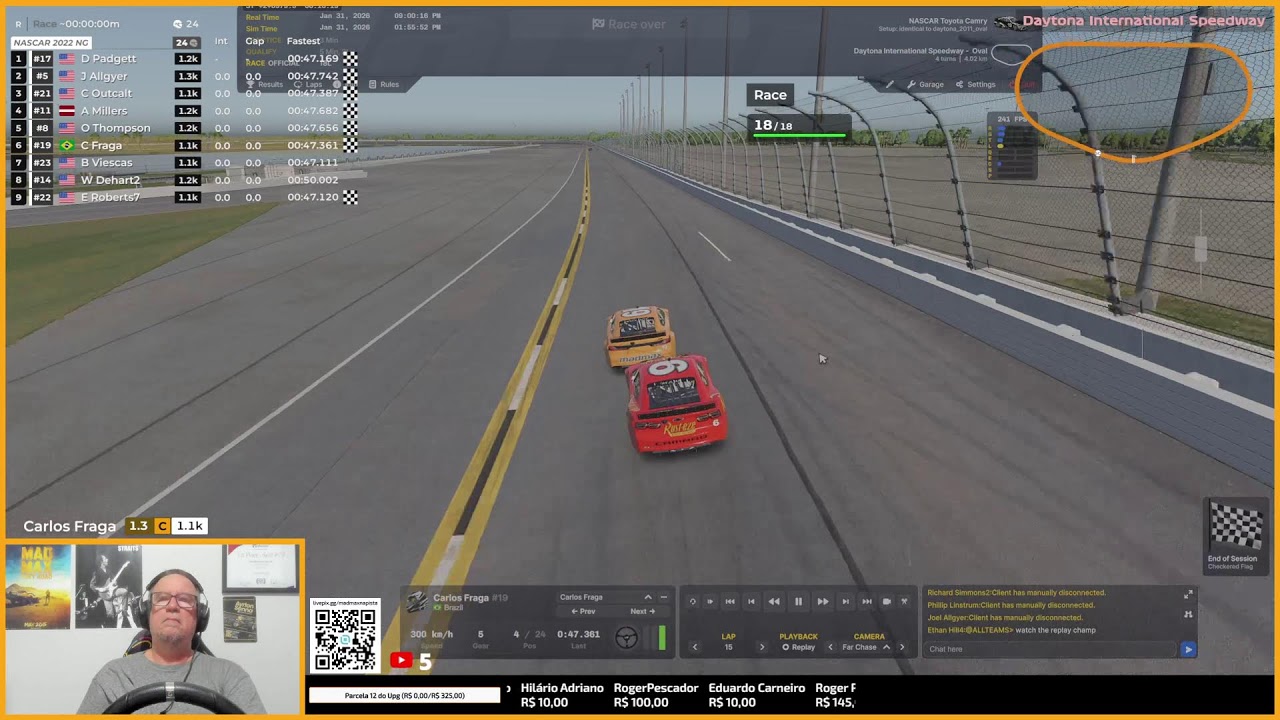The height and width of the screenshot is (720, 1280).
Task: Click the chat channel filter icon
Action: point(1188,615)
